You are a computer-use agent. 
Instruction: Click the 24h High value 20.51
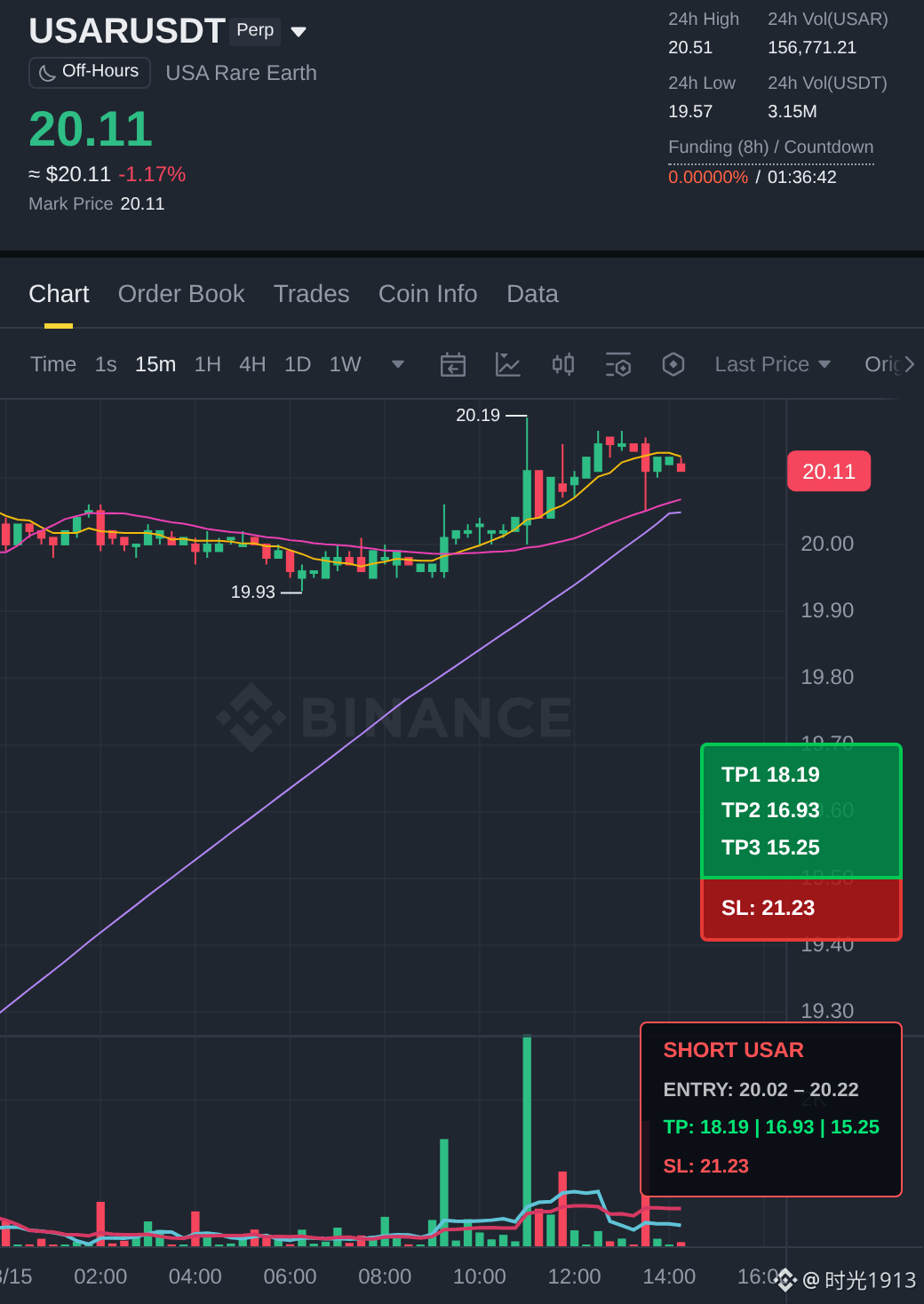(x=690, y=48)
